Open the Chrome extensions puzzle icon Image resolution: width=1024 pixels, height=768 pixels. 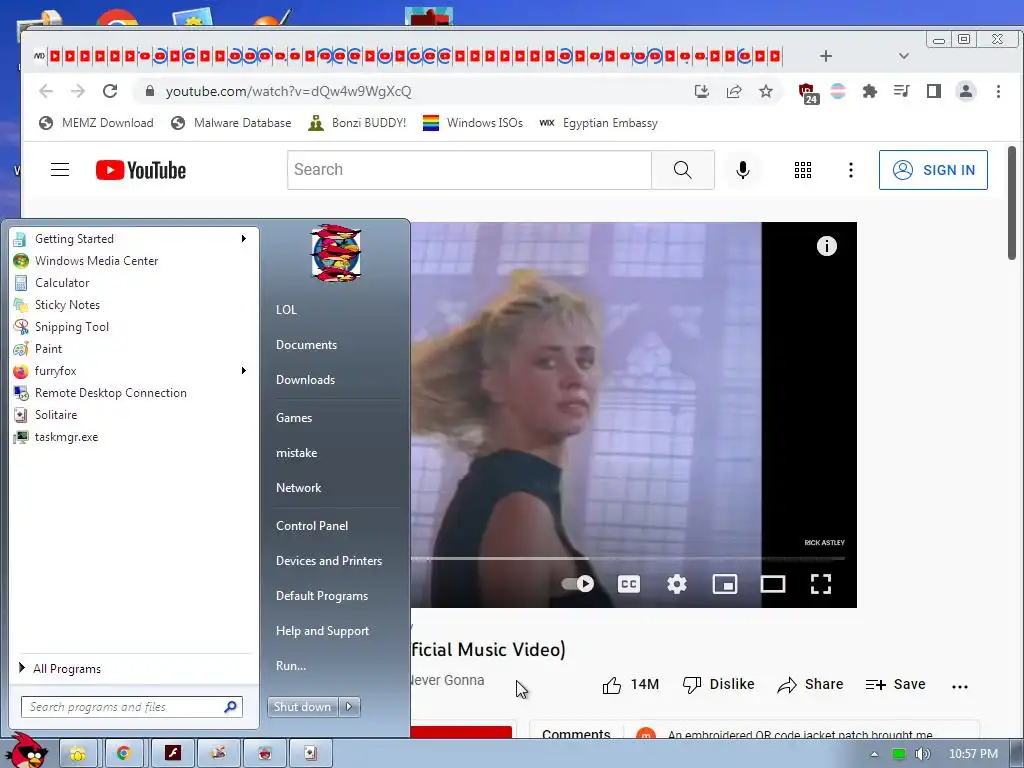coord(869,91)
